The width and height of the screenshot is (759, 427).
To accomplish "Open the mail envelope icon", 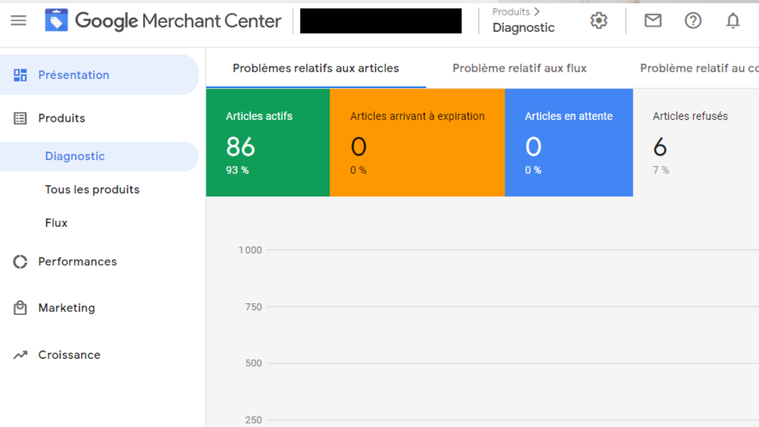I will point(653,20).
